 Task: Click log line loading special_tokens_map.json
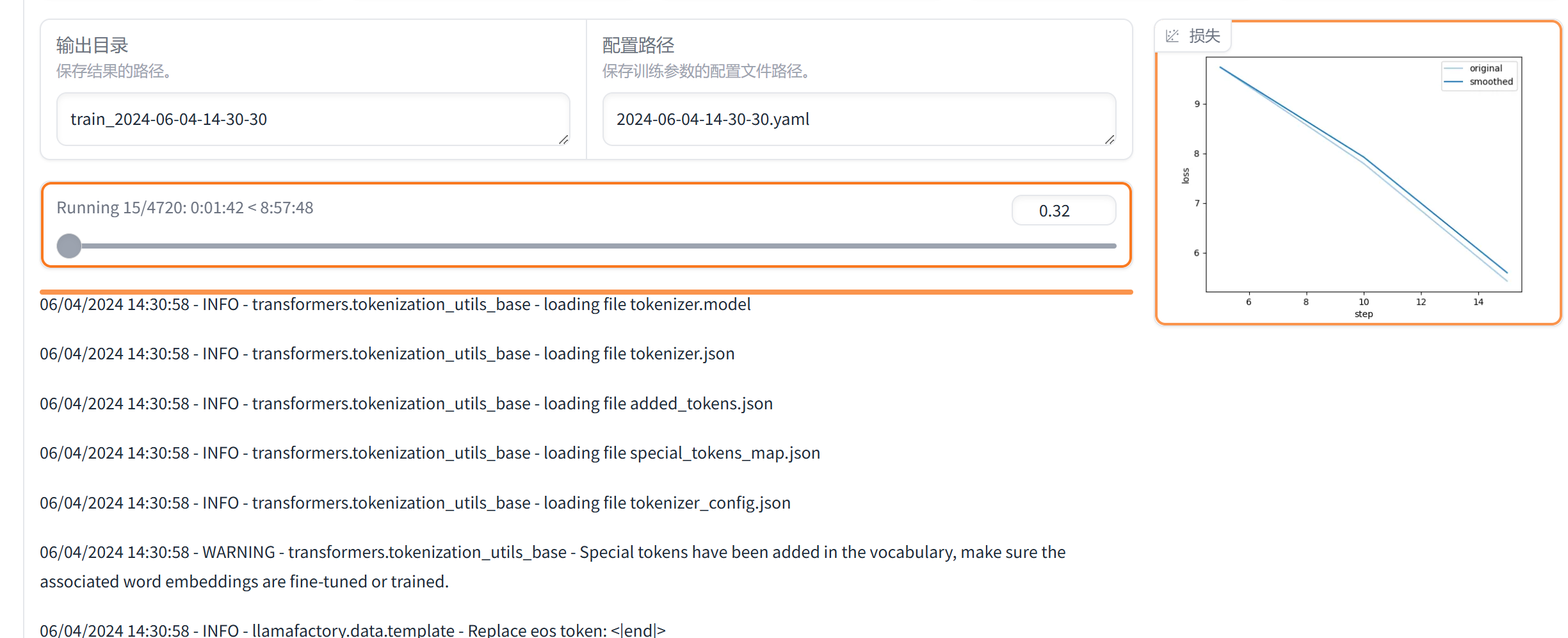click(x=430, y=453)
